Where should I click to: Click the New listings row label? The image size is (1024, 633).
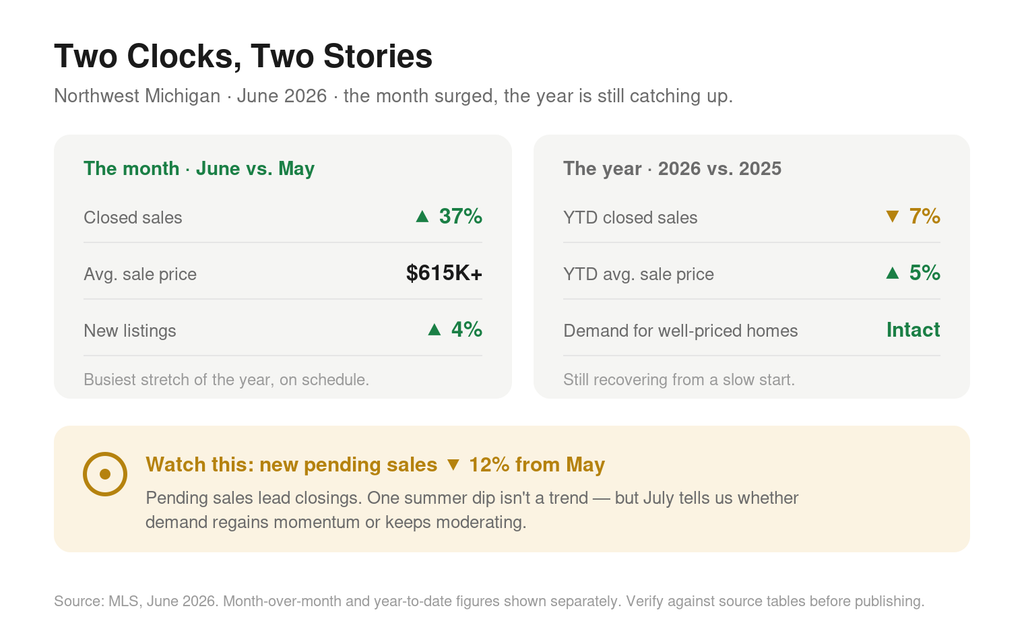point(130,331)
